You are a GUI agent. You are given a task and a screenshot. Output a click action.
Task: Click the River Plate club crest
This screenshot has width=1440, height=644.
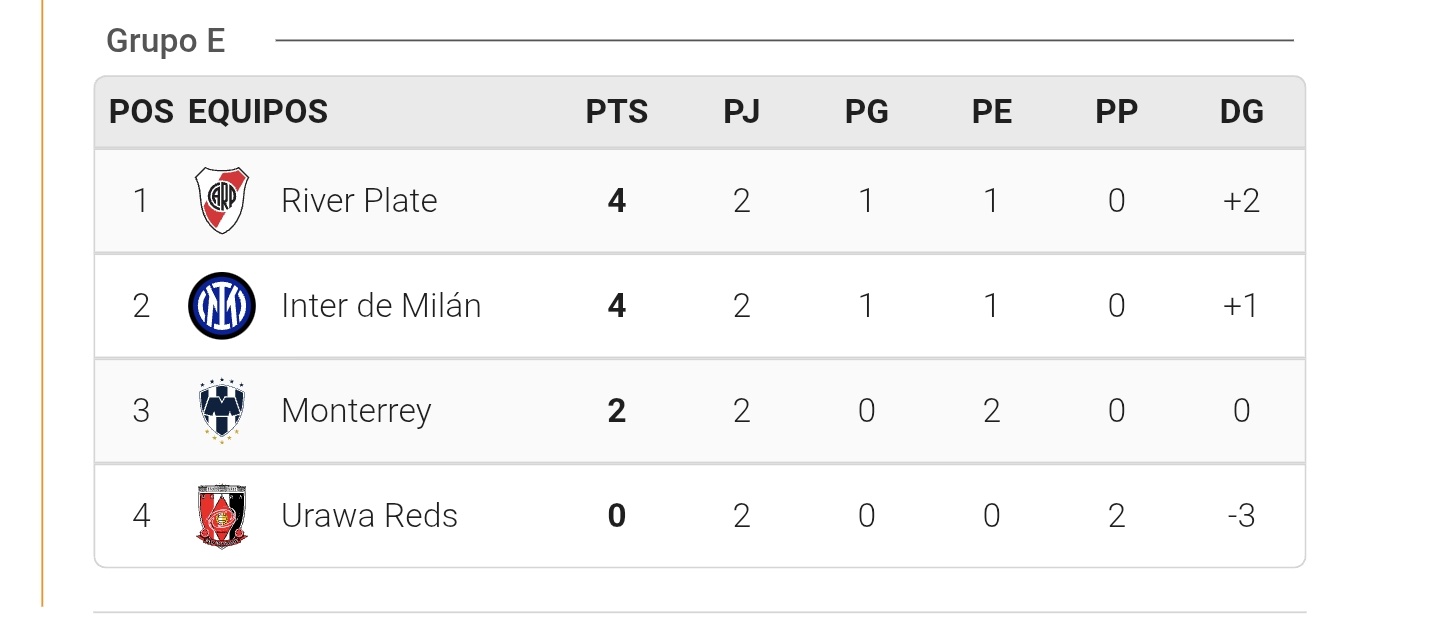click(221, 201)
